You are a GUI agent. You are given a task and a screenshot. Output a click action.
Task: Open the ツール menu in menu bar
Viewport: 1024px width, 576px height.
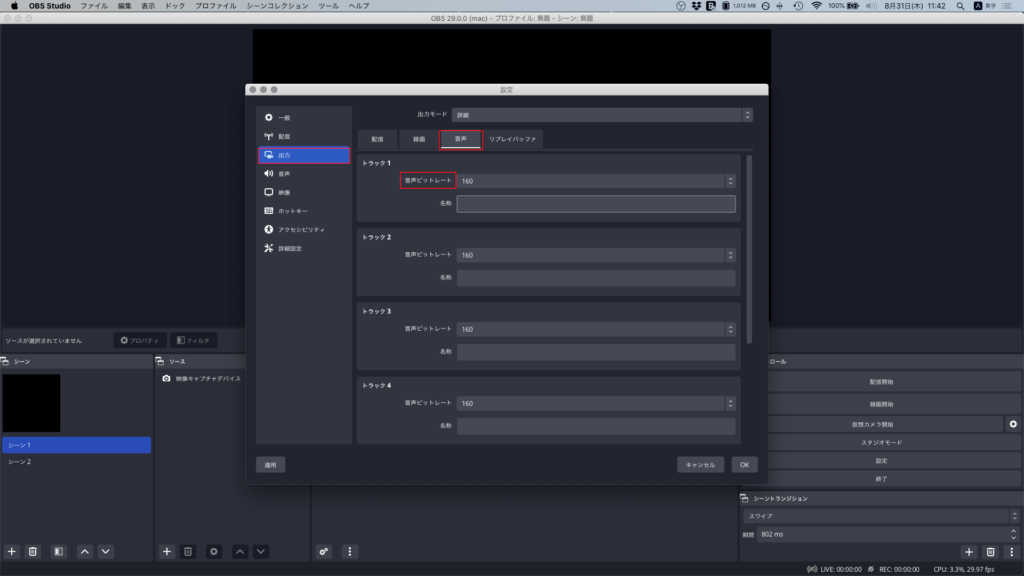coord(327,6)
